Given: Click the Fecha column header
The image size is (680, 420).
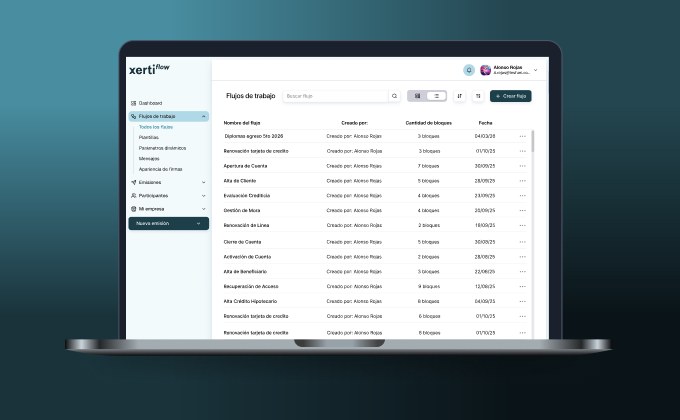Looking at the screenshot, I should point(485,123).
